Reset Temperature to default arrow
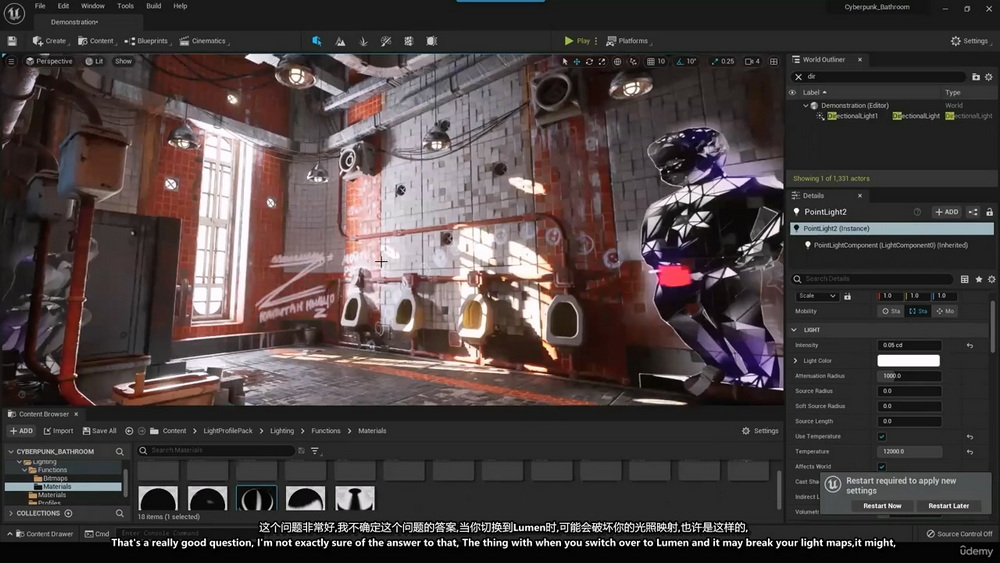 point(970,451)
